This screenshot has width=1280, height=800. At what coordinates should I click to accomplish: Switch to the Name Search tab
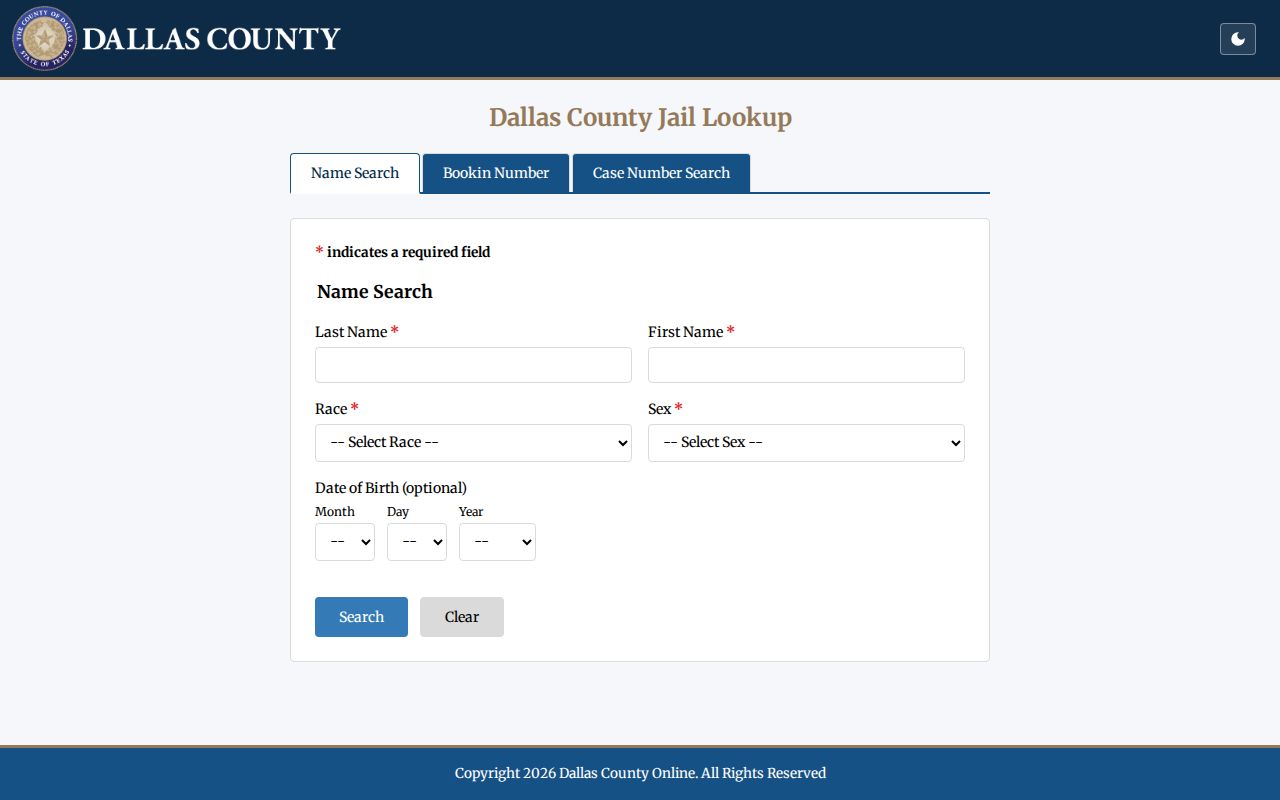click(355, 173)
